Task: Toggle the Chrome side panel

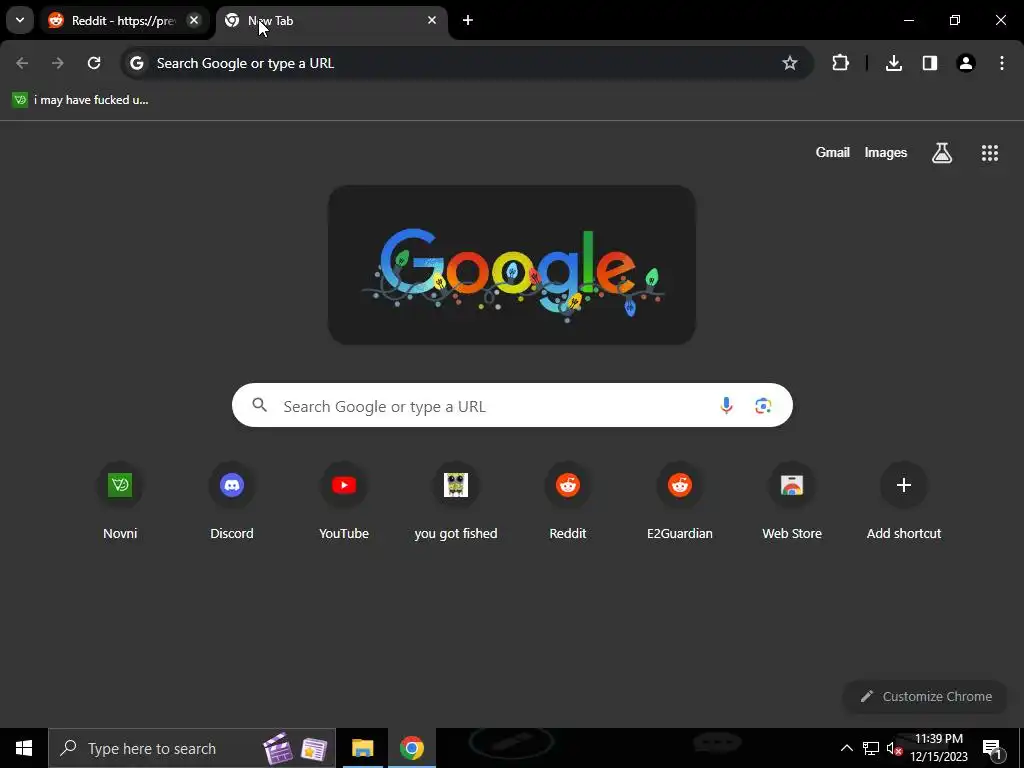Action: tap(930, 63)
